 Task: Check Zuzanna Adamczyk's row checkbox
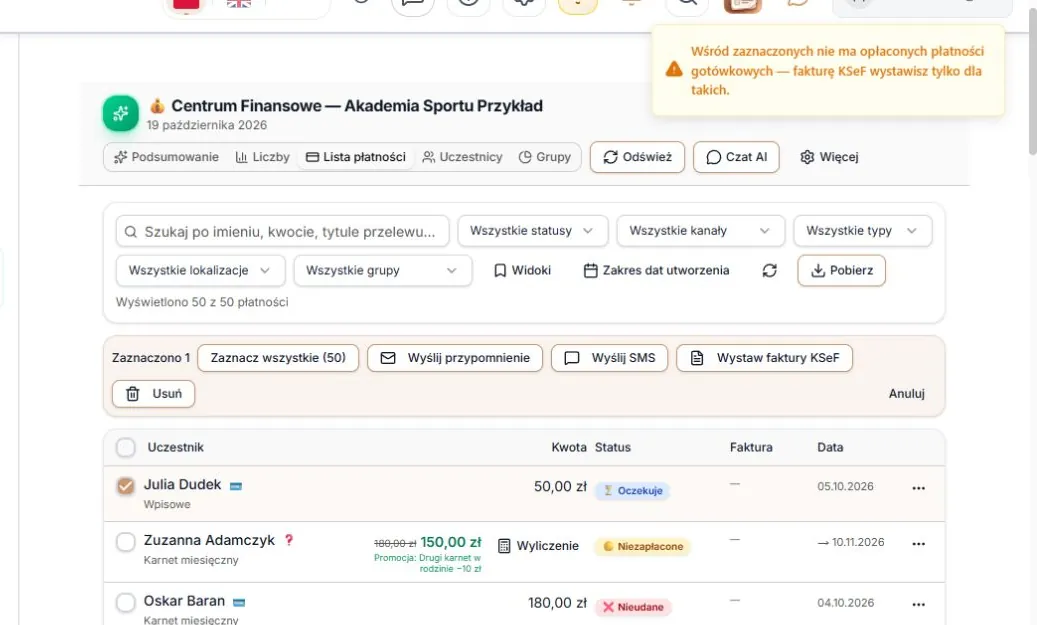pos(126,542)
